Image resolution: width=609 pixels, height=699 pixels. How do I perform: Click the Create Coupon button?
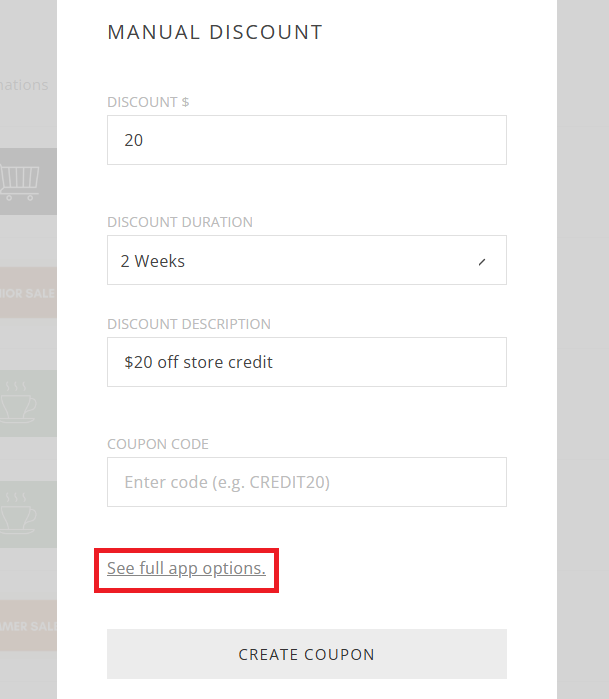point(307,654)
